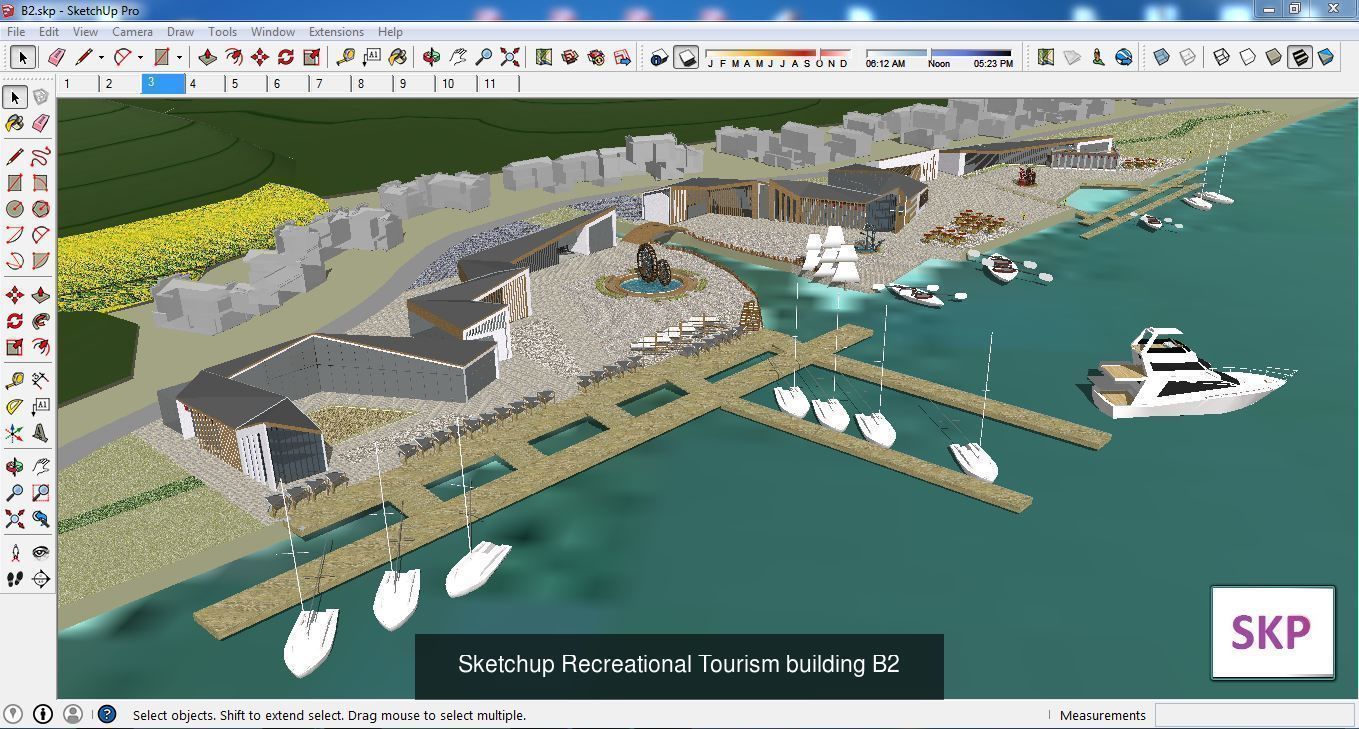Open the geo-location status icon
Screen dimensions: 1359x729
click(14, 714)
